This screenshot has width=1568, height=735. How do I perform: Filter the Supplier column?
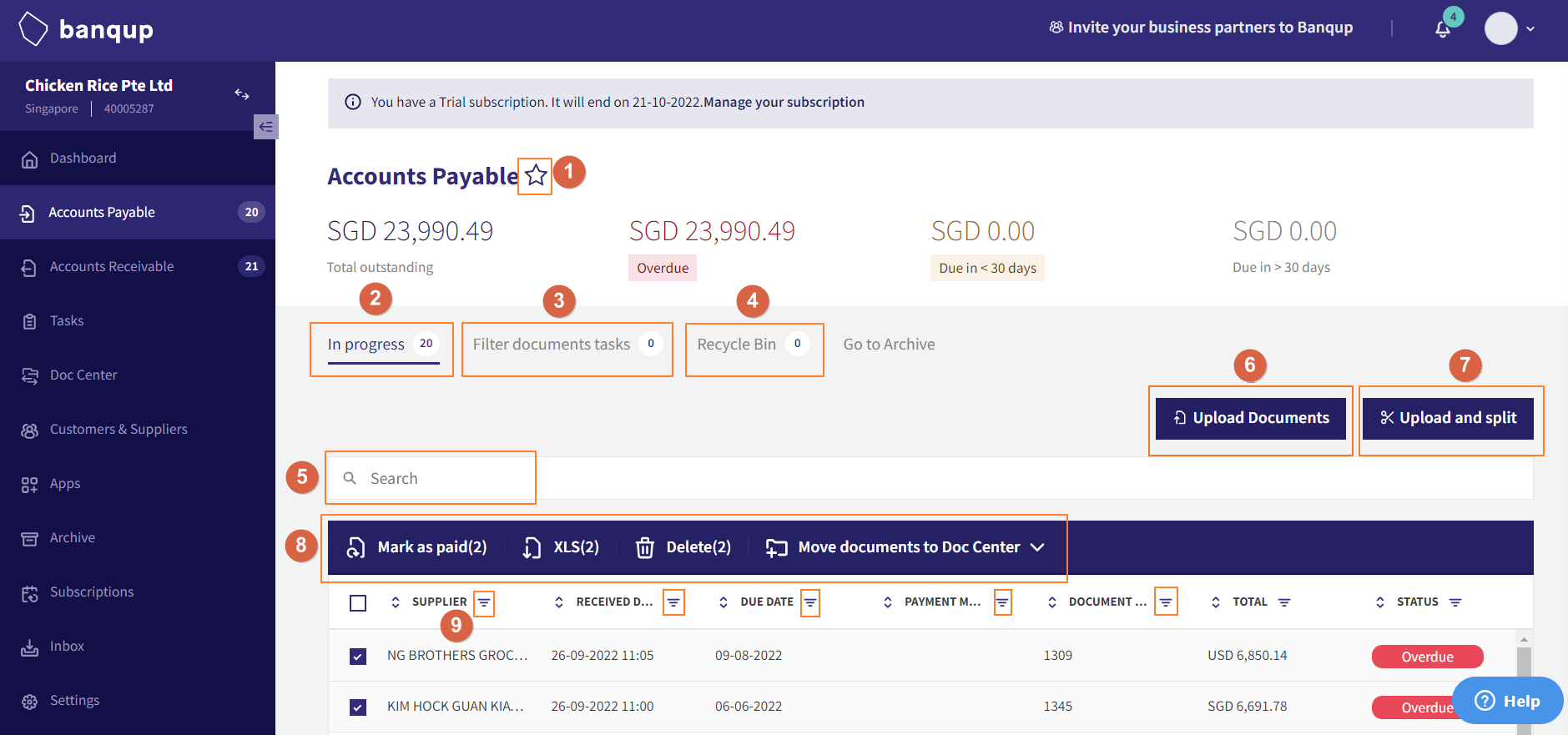pos(484,602)
